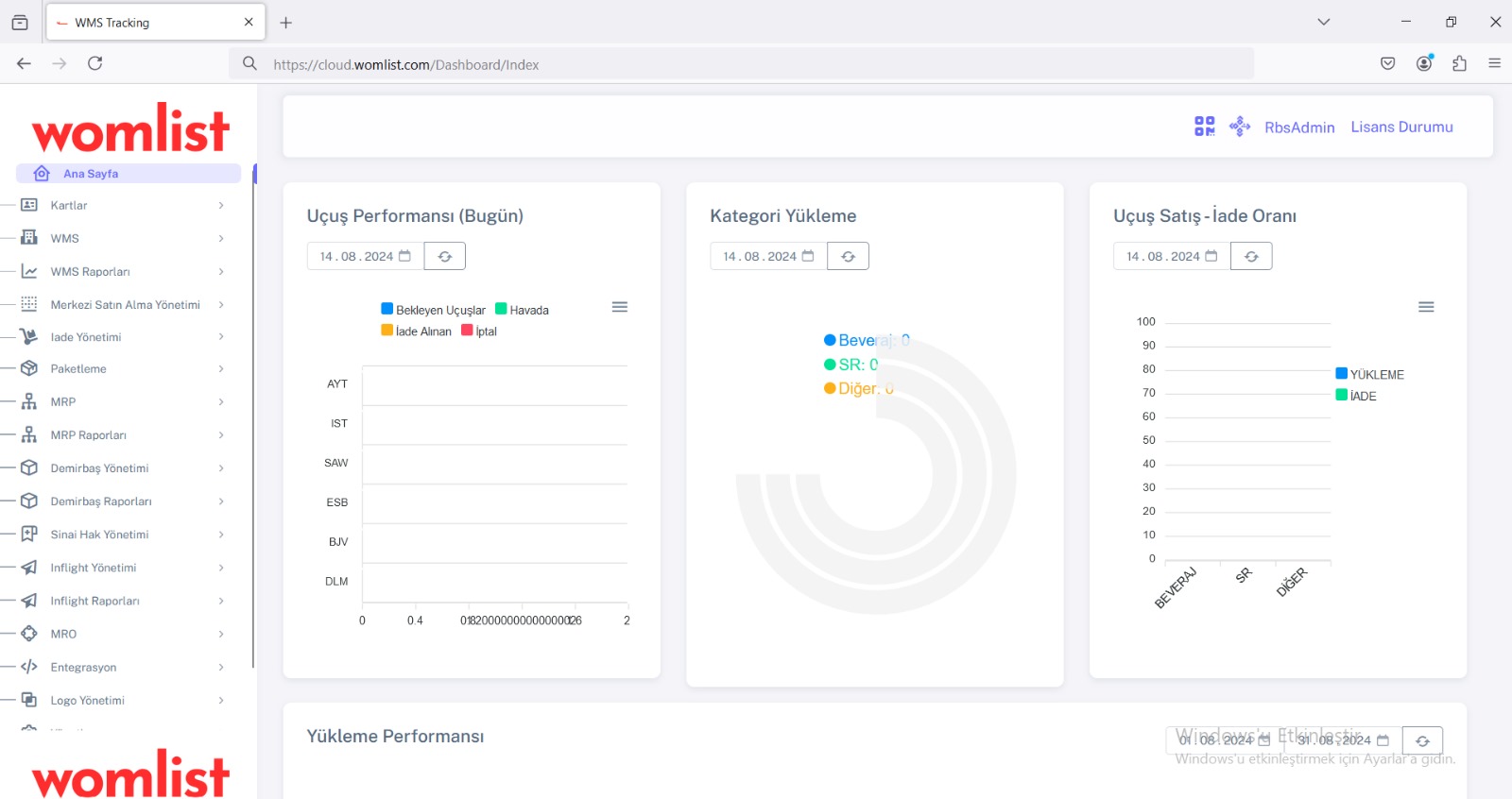The height and width of the screenshot is (799, 1512).
Task: Expand the Inflight Yönetimi chevron
Action: pos(221,568)
